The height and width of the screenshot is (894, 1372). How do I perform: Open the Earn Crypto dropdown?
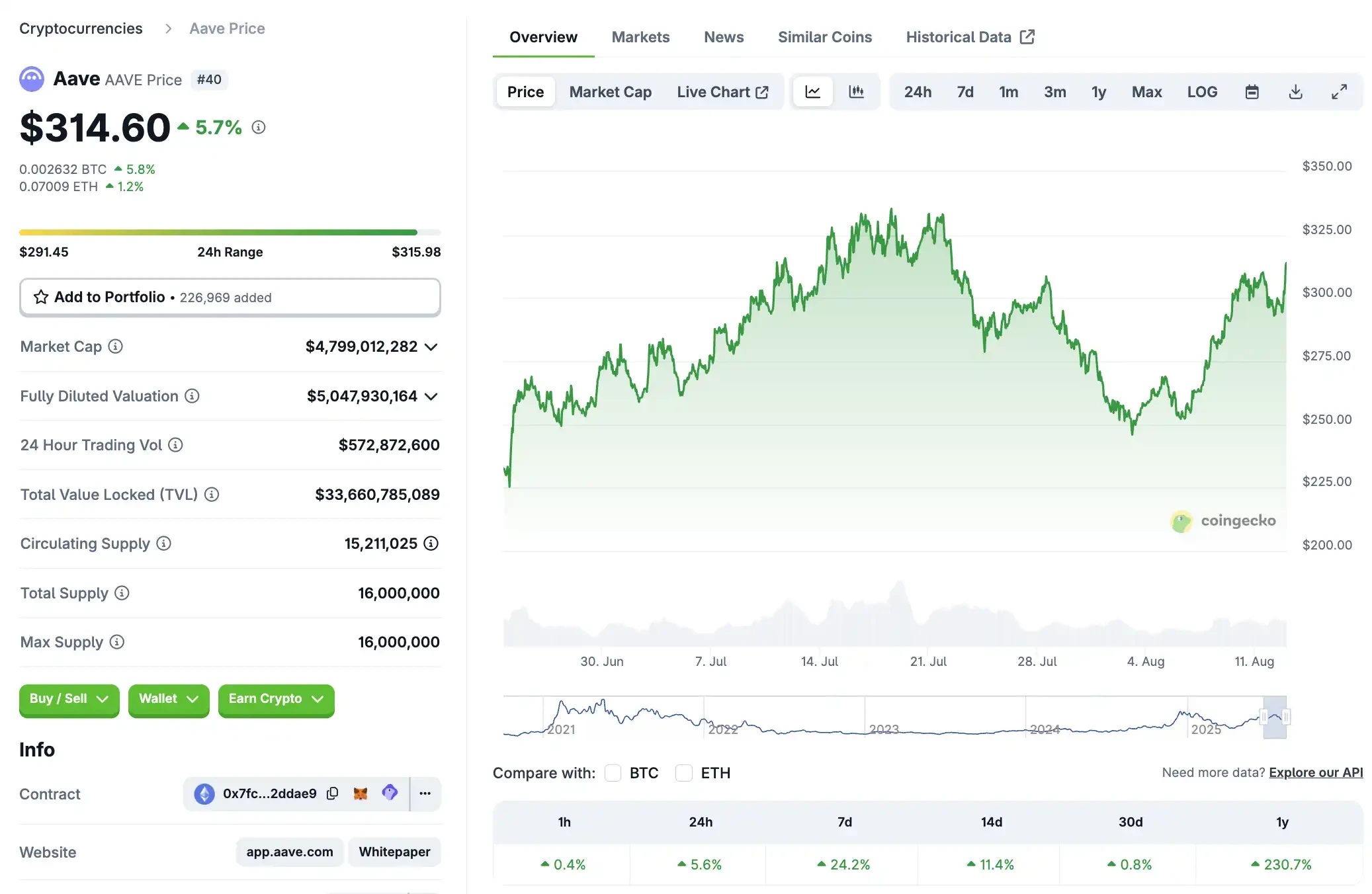point(276,699)
